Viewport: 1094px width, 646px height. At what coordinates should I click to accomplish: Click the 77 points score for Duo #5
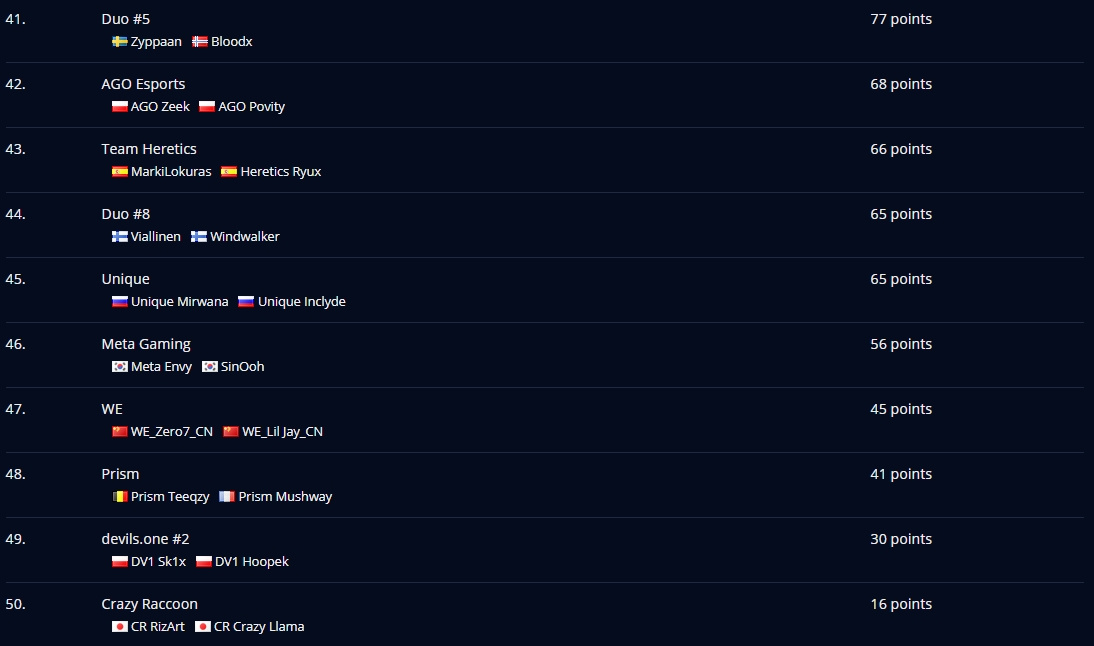901,19
